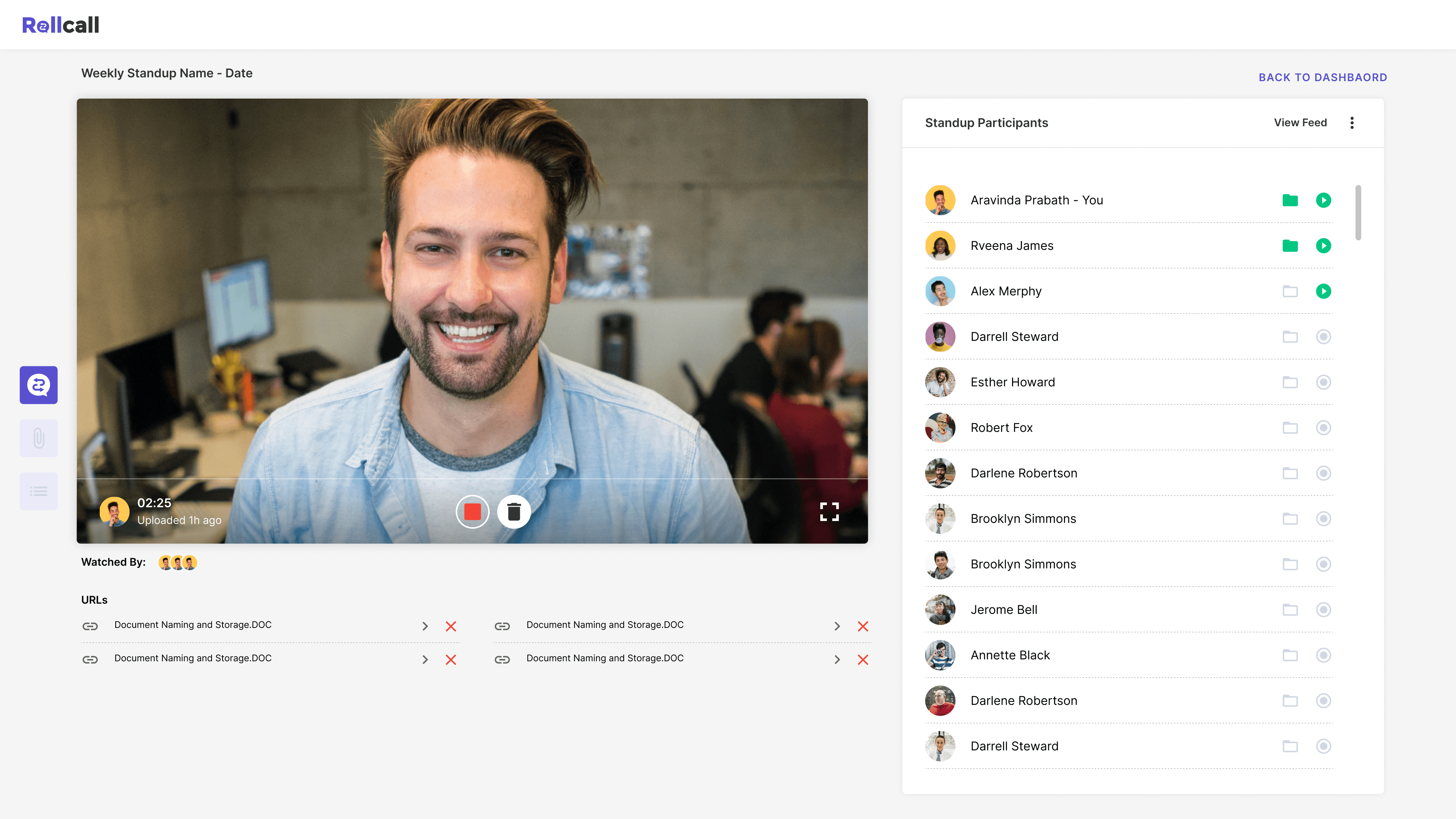Screen dimensions: 1456x819
Task: Open Aravinda Prabath's green folder icon
Action: pos(1290,200)
